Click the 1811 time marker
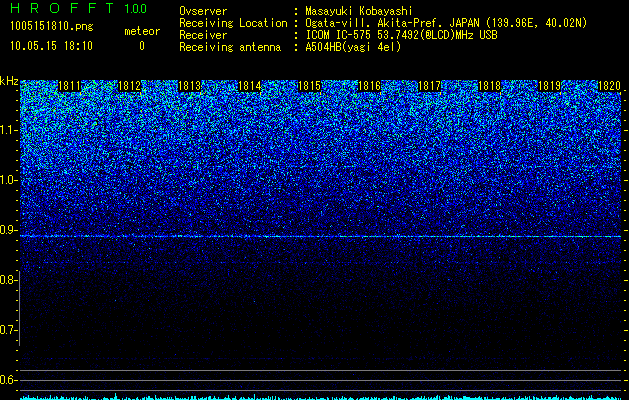This screenshot has width=629, height=400. pyautogui.click(x=69, y=86)
